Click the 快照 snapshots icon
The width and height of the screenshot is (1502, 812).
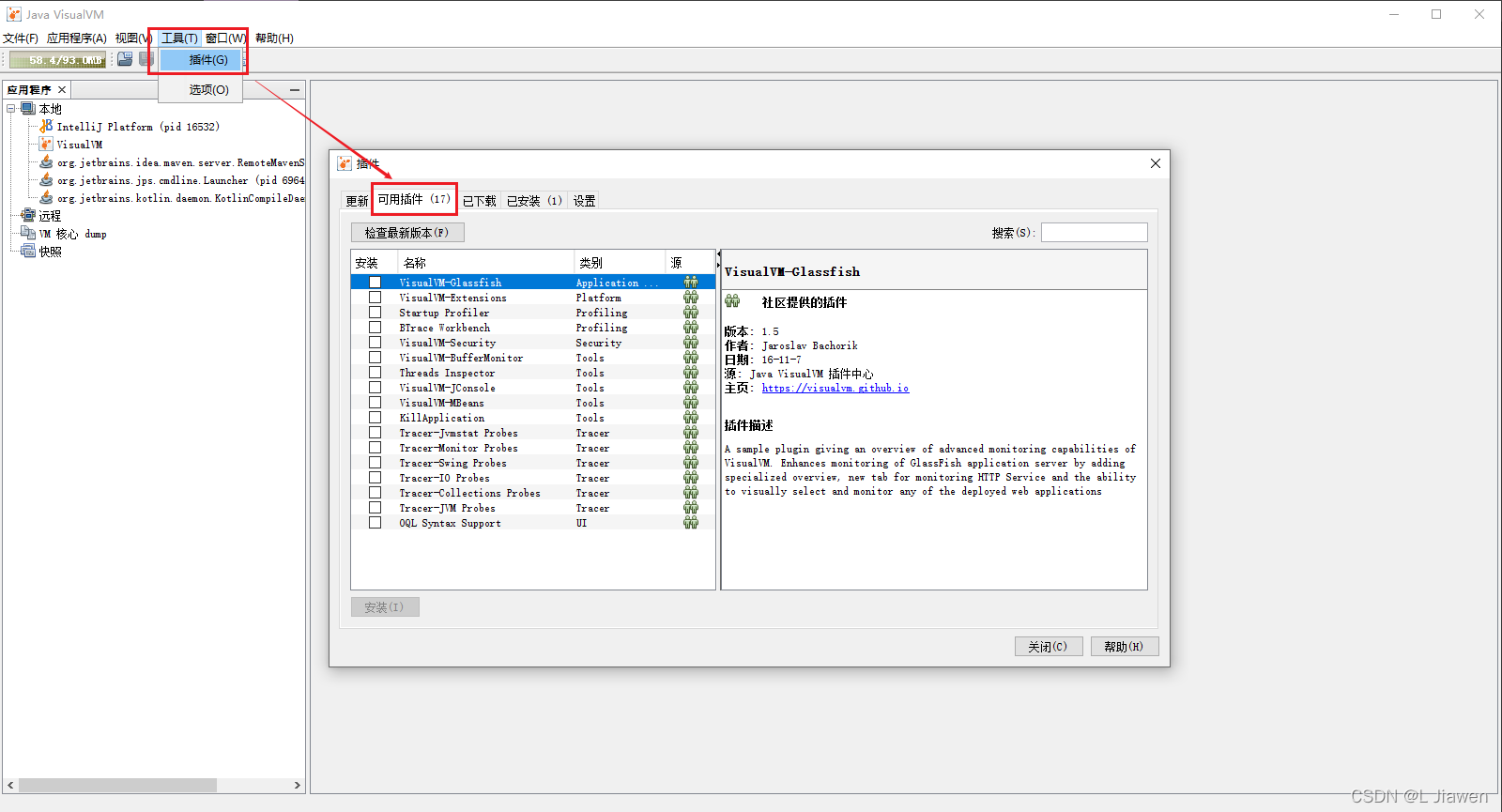pyautogui.click(x=28, y=251)
